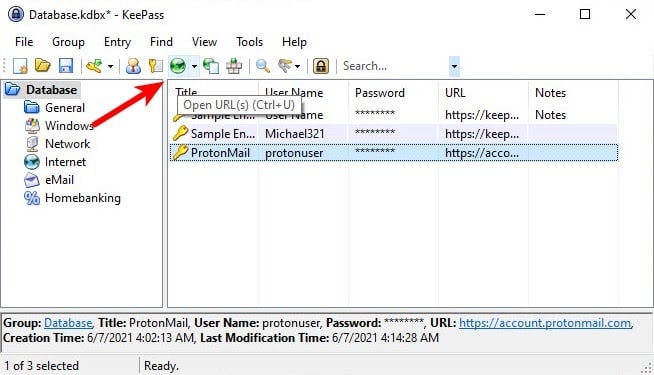Save the database with floppy icon
Viewport: 654px width, 375px height.
[x=66, y=66]
